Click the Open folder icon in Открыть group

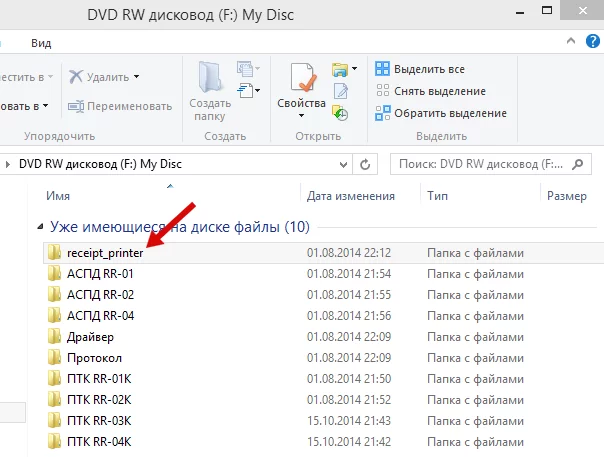click(x=340, y=70)
